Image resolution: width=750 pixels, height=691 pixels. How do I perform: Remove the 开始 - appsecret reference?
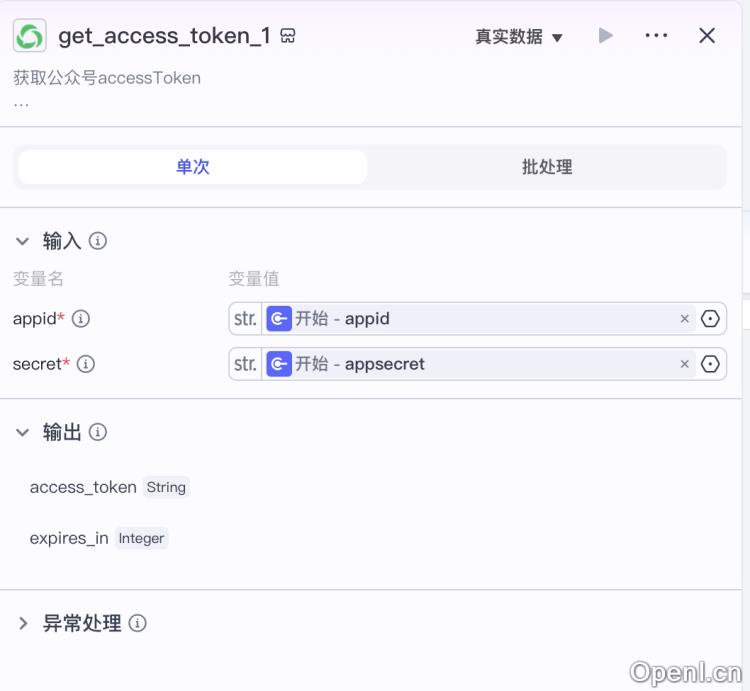point(684,364)
